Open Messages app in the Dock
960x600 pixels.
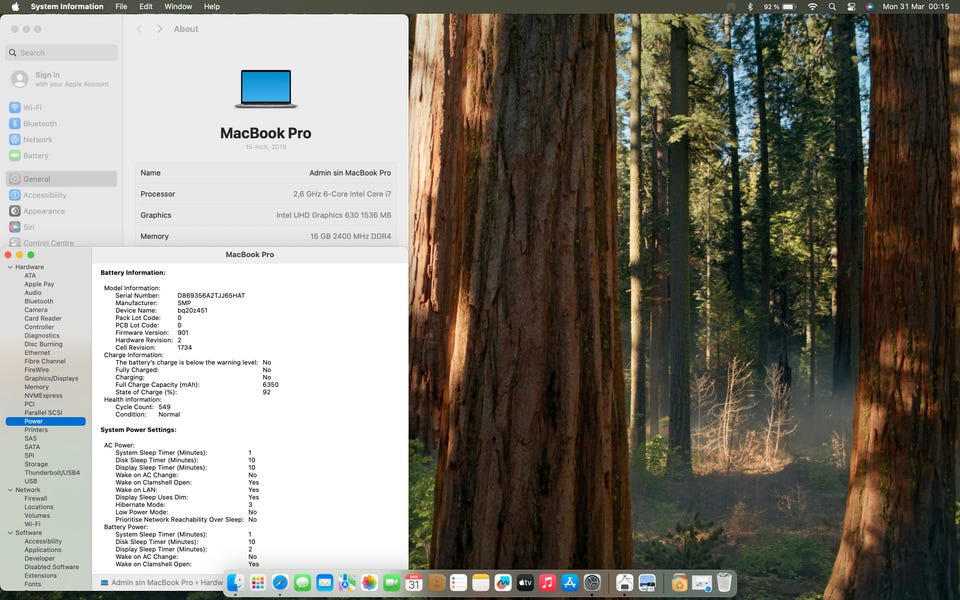(x=302, y=582)
